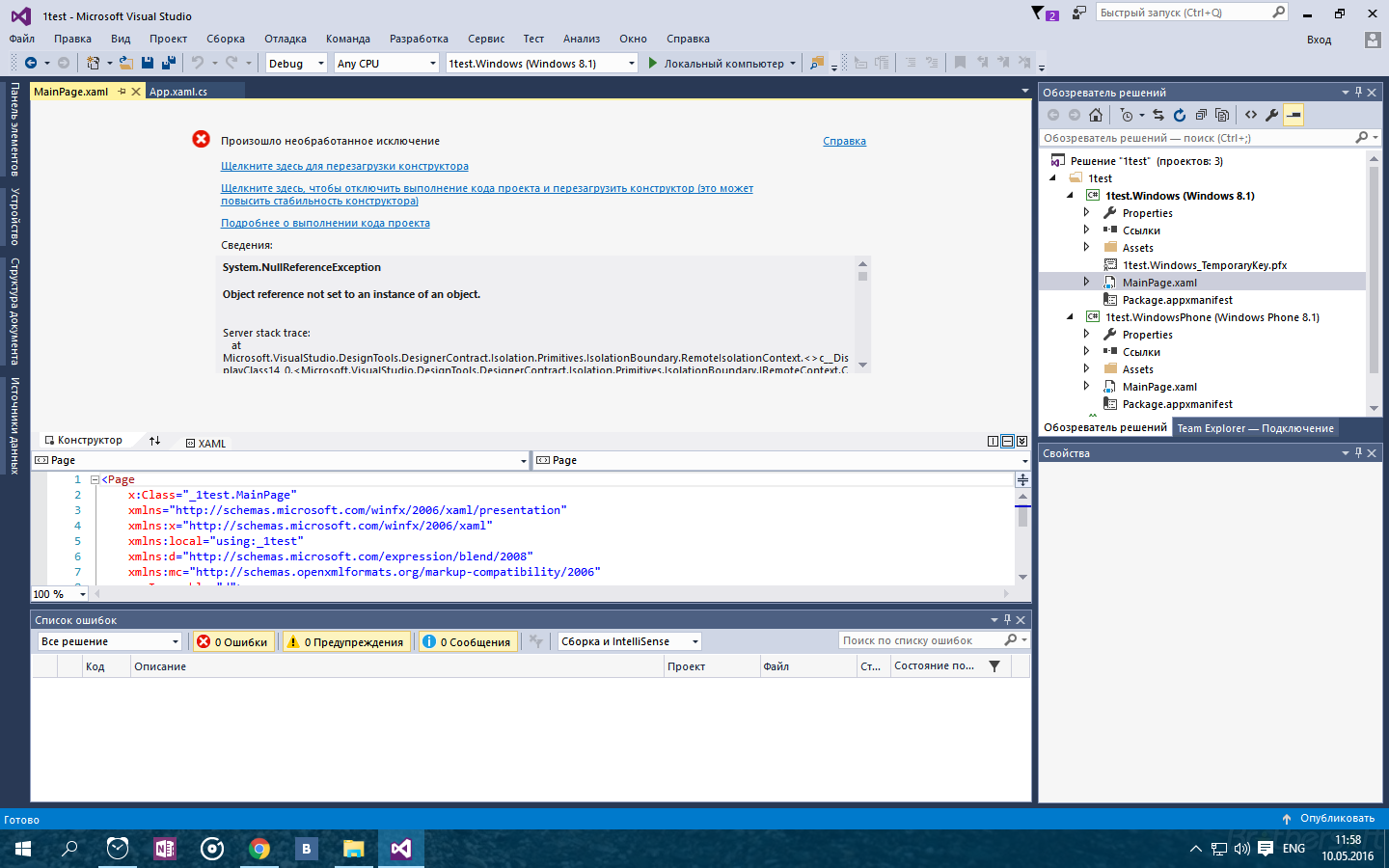Collapse the 1test.Windows (Windows 8.1) project node

[1070, 196]
